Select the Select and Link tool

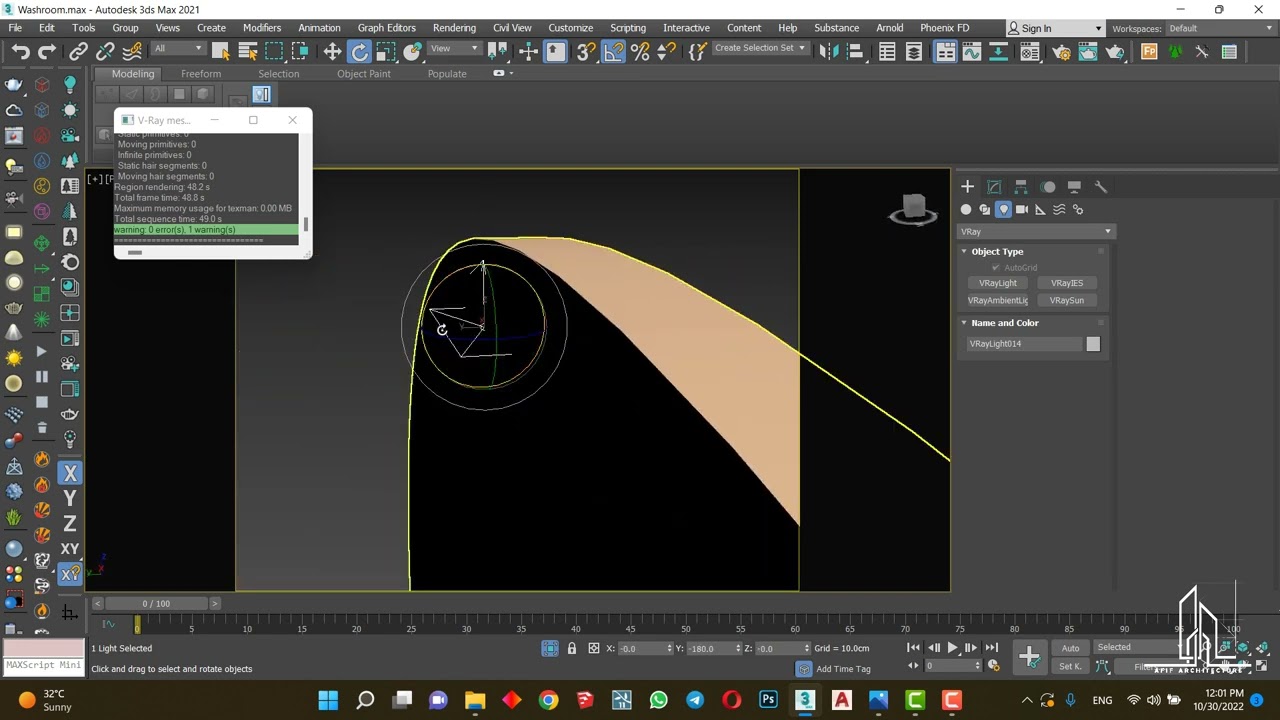[x=79, y=52]
